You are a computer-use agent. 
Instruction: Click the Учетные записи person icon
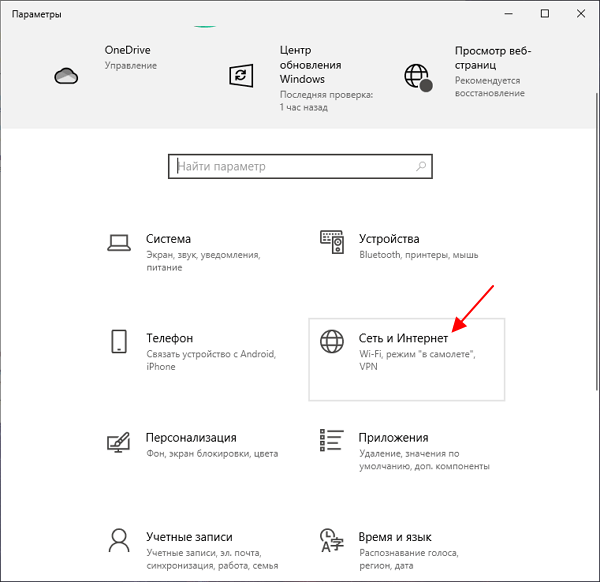[x=119, y=540]
